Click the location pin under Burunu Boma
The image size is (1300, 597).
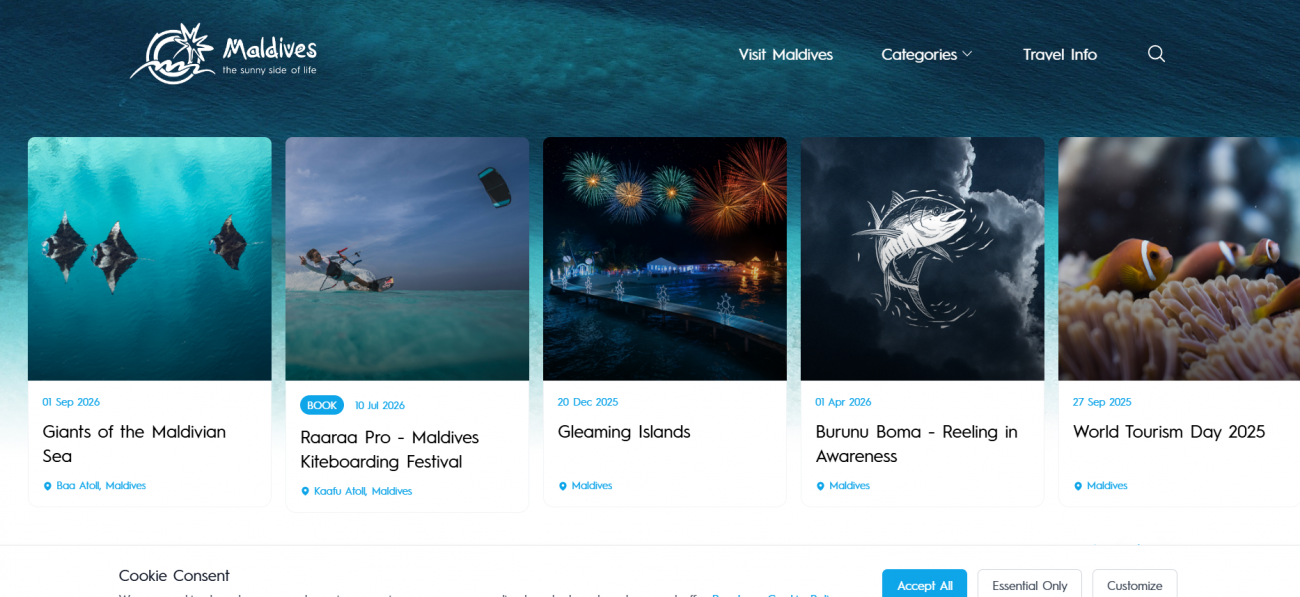pyautogui.click(x=820, y=486)
